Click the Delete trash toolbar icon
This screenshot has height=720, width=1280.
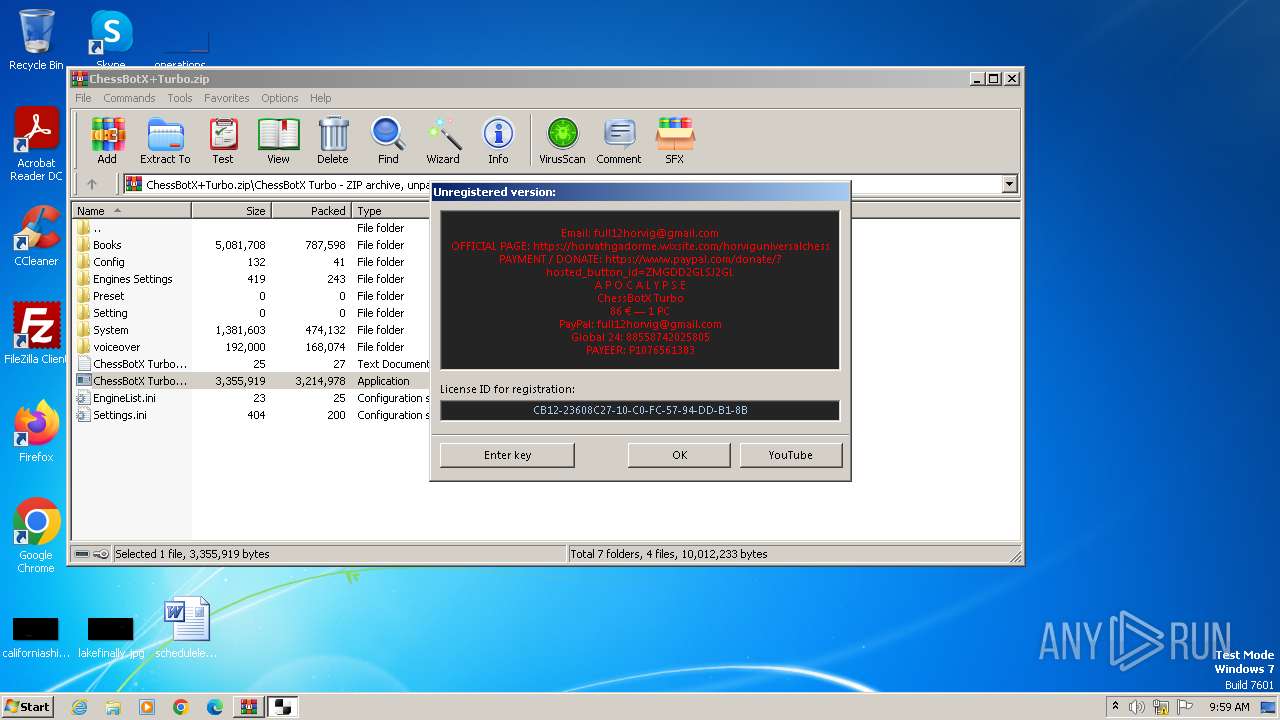pos(333,141)
